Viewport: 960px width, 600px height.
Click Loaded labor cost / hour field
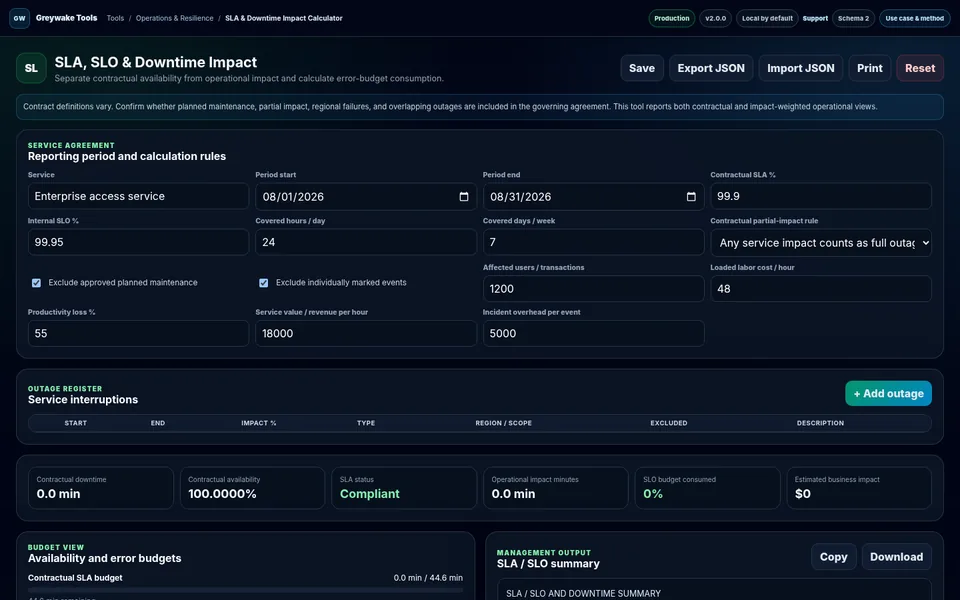click(821, 289)
